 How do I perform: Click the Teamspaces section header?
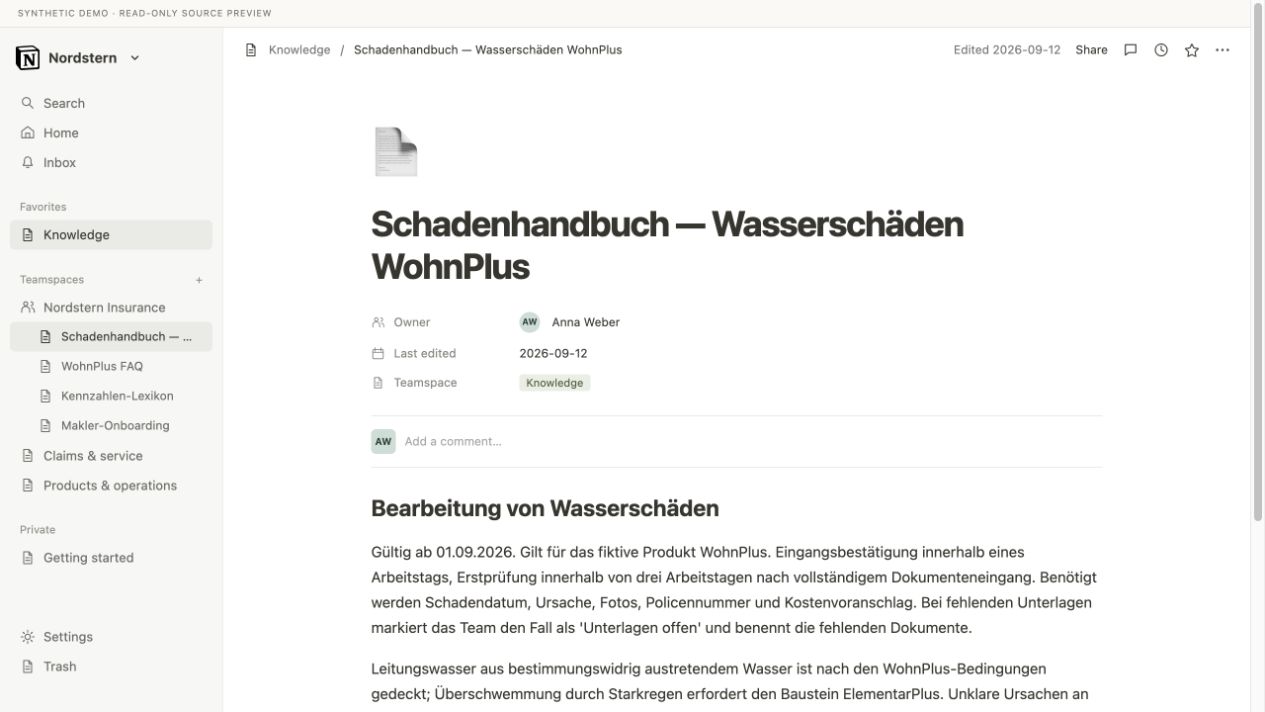pos(52,280)
